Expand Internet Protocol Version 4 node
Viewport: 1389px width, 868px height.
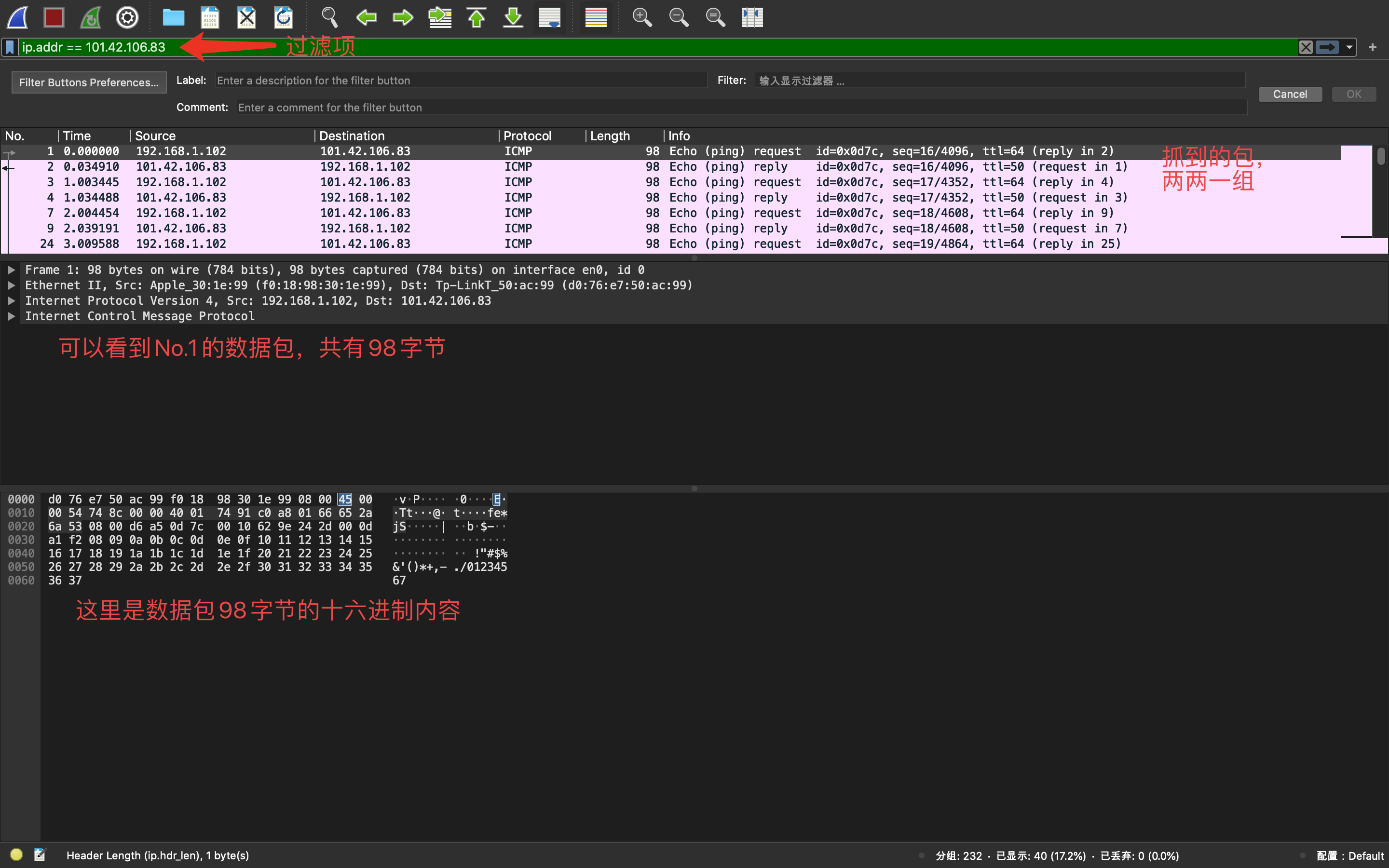[11, 301]
